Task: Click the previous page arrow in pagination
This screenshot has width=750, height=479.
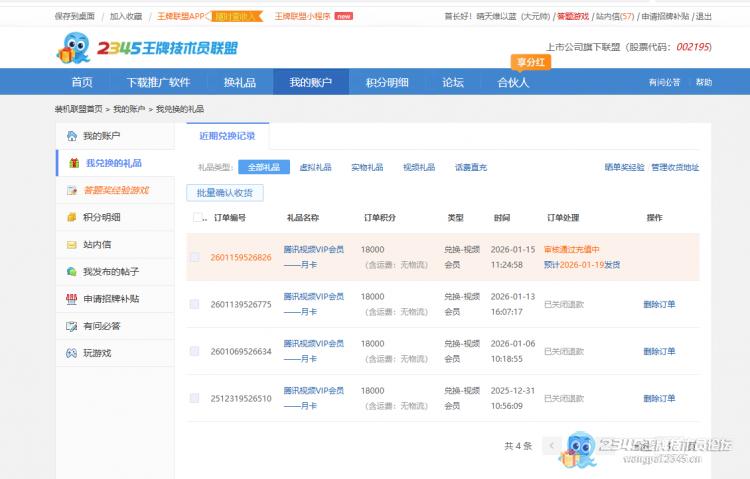Action: (x=551, y=445)
